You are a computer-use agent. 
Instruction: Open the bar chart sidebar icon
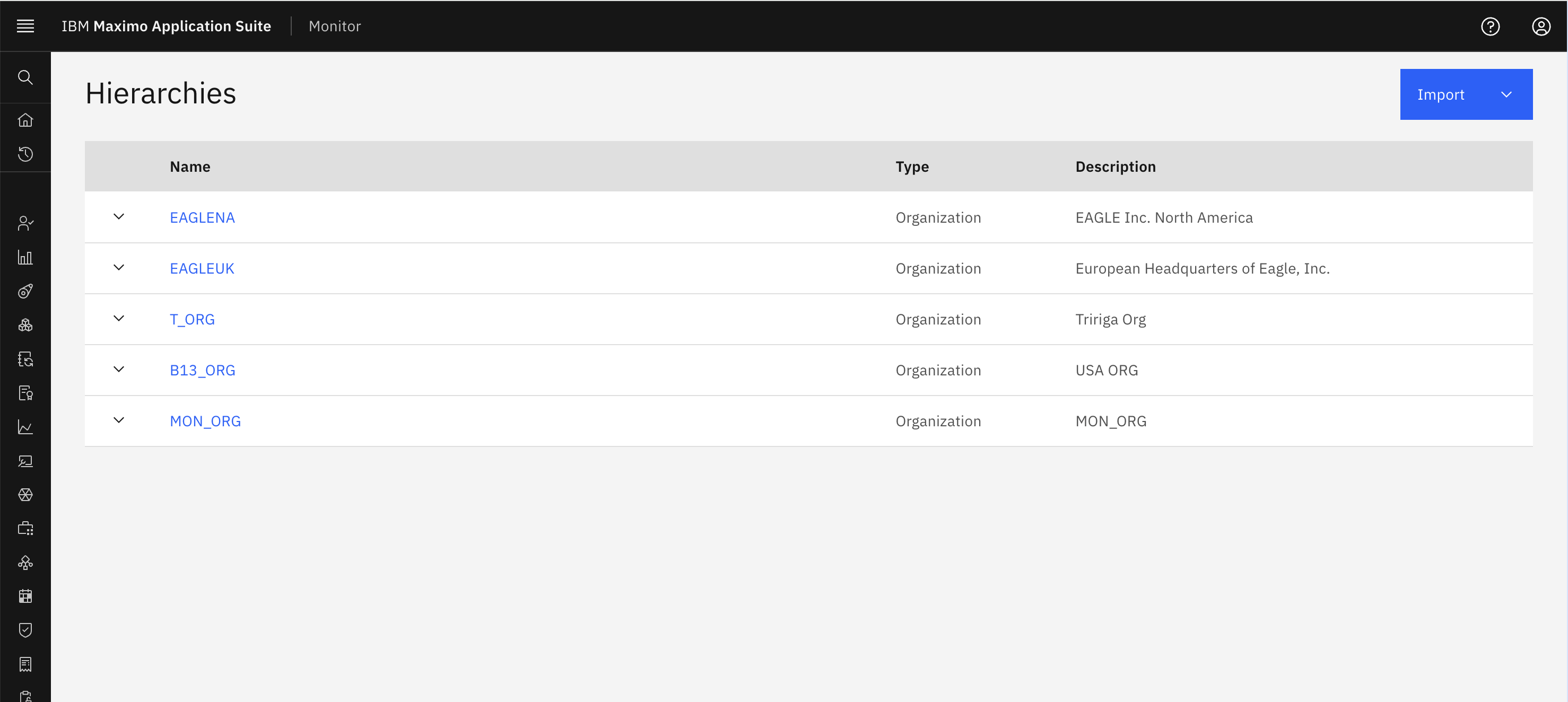point(25,257)
